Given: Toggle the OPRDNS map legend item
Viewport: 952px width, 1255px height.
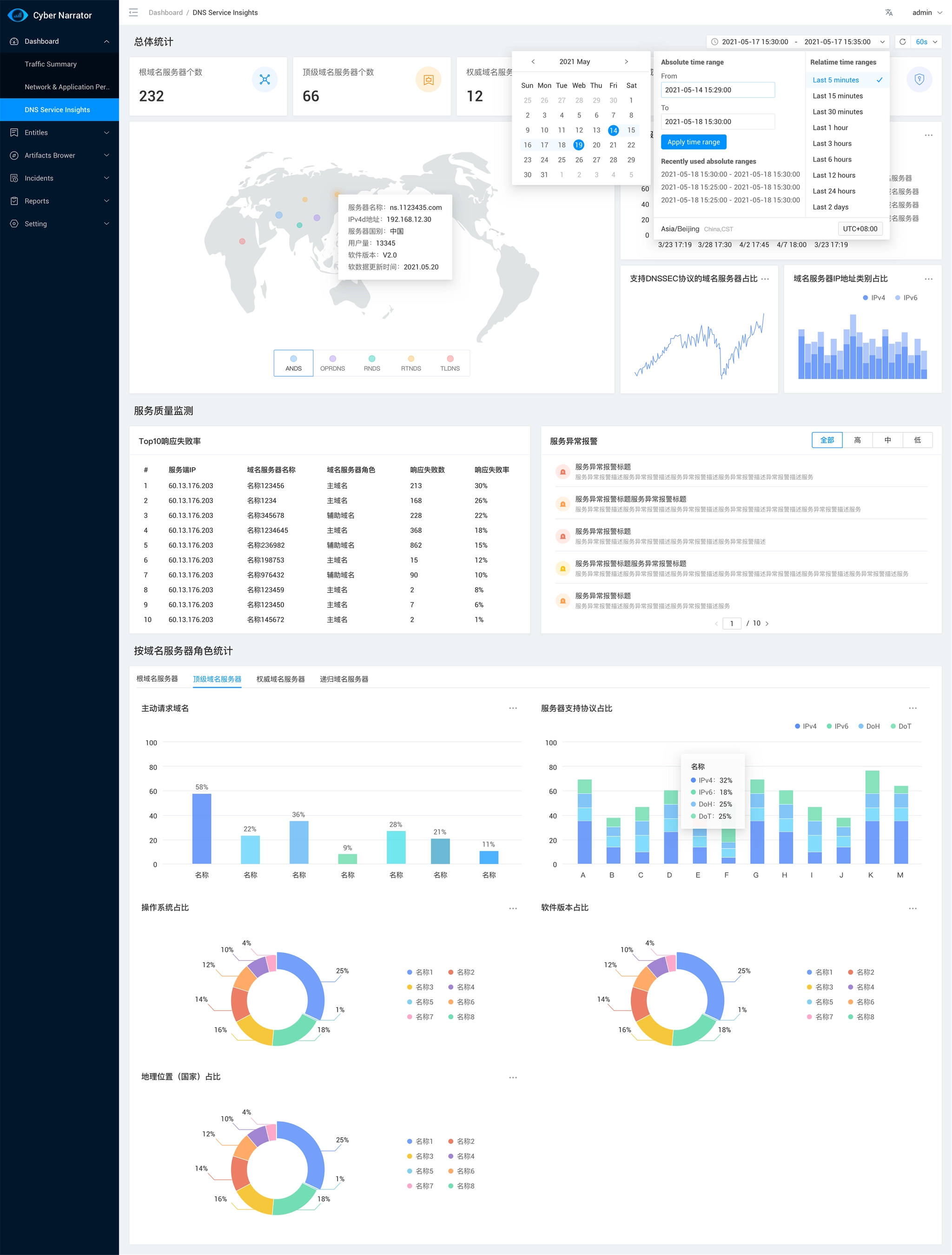Looking at the screenshot, I should pyautogui.click(x=332, y=363).
